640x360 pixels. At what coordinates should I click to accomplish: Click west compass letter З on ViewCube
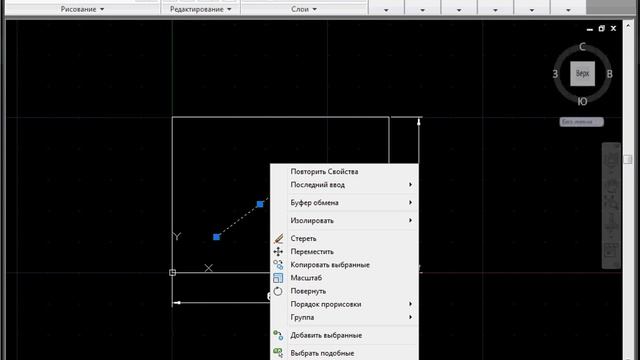(x=555, y=74)
